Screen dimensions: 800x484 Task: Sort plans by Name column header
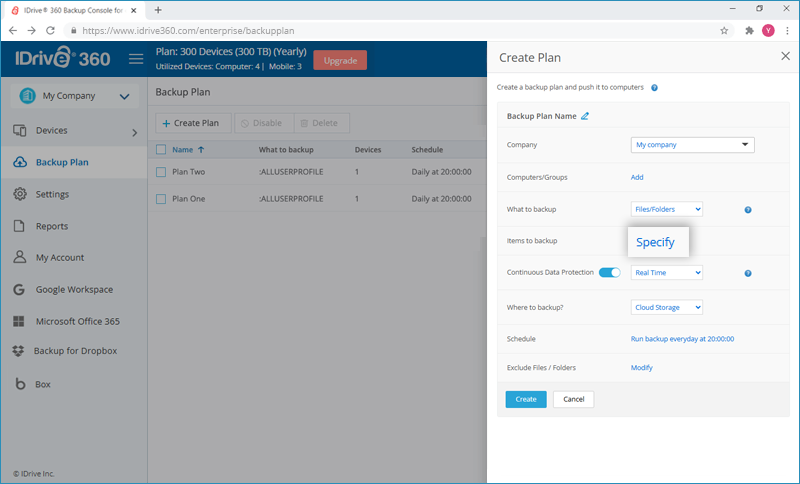point(182,150)
